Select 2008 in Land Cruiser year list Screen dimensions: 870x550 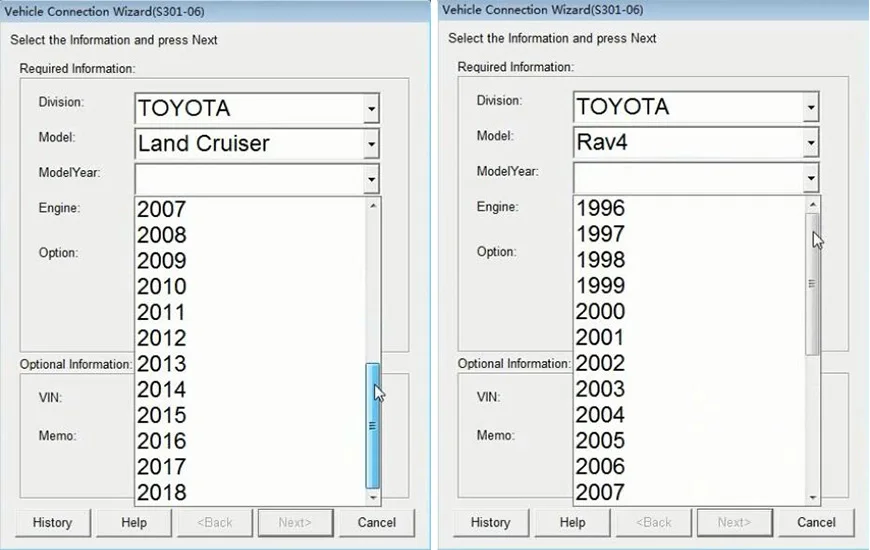click(250, 235)
